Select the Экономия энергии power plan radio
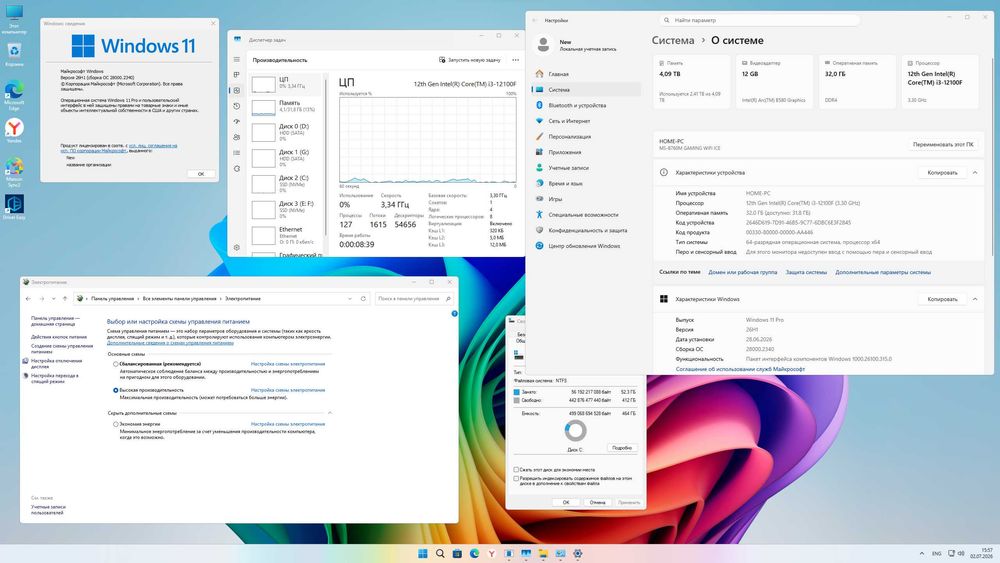Screen dimensions: 1000x563 115,424
